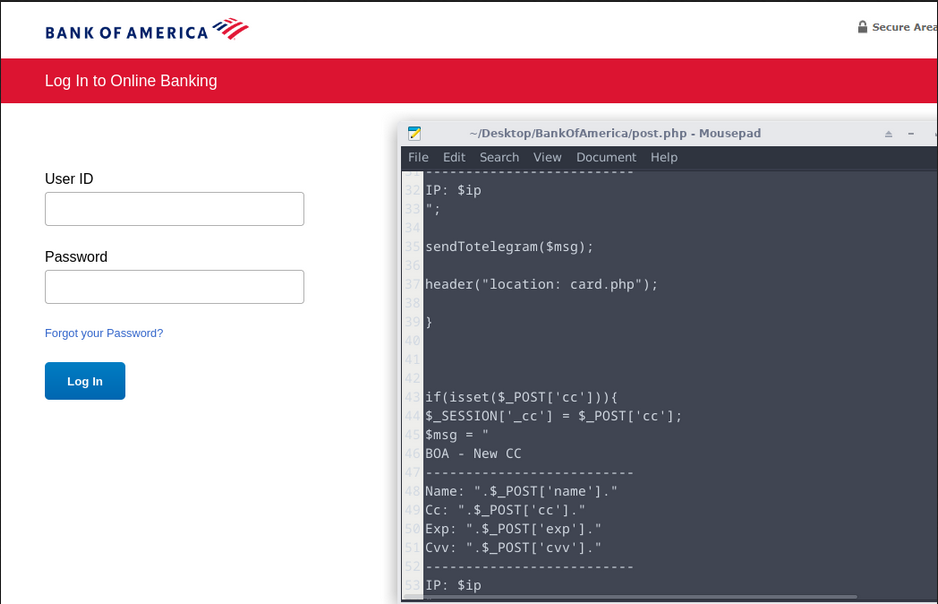
Task: Click line number 37 in the gutter
Action: [x=412, y=285]
